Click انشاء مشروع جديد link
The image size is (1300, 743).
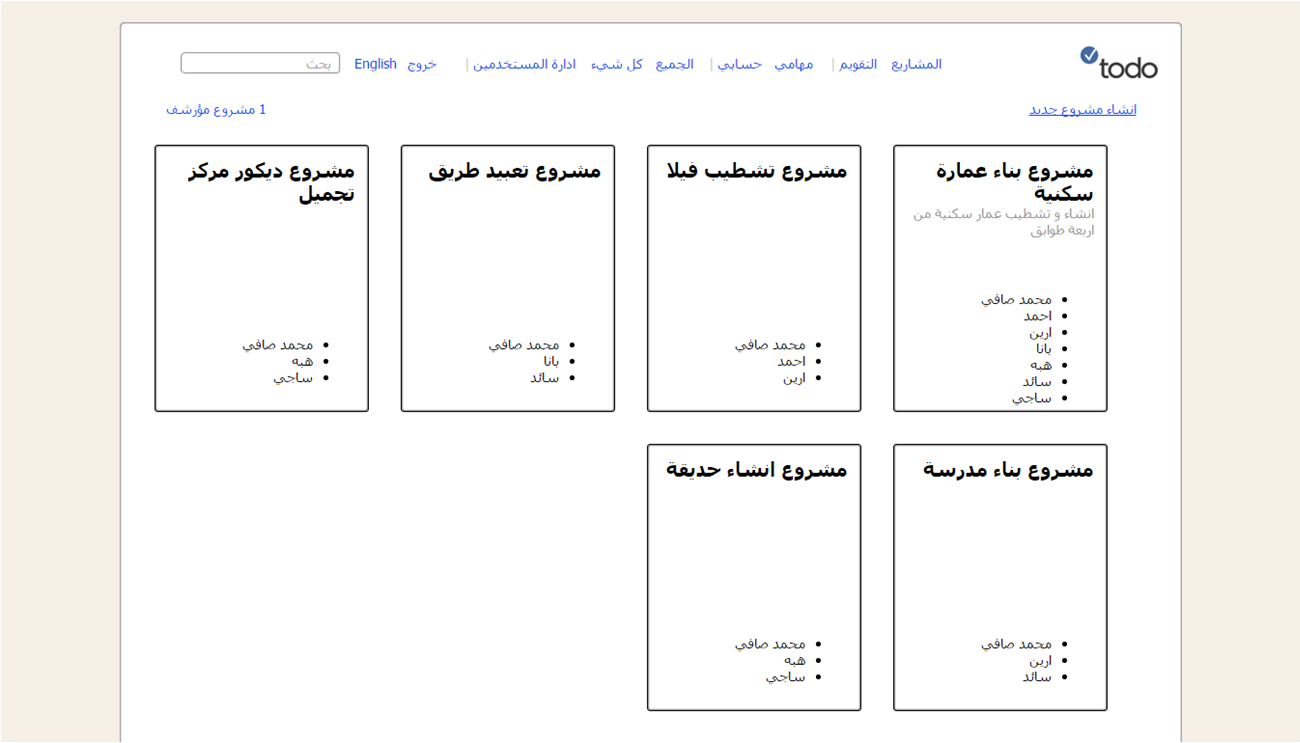[1082, 110]
